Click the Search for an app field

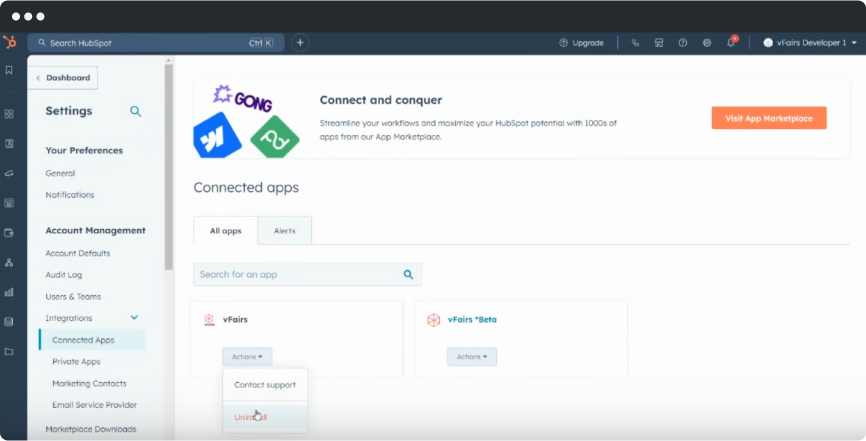(308, 274)
